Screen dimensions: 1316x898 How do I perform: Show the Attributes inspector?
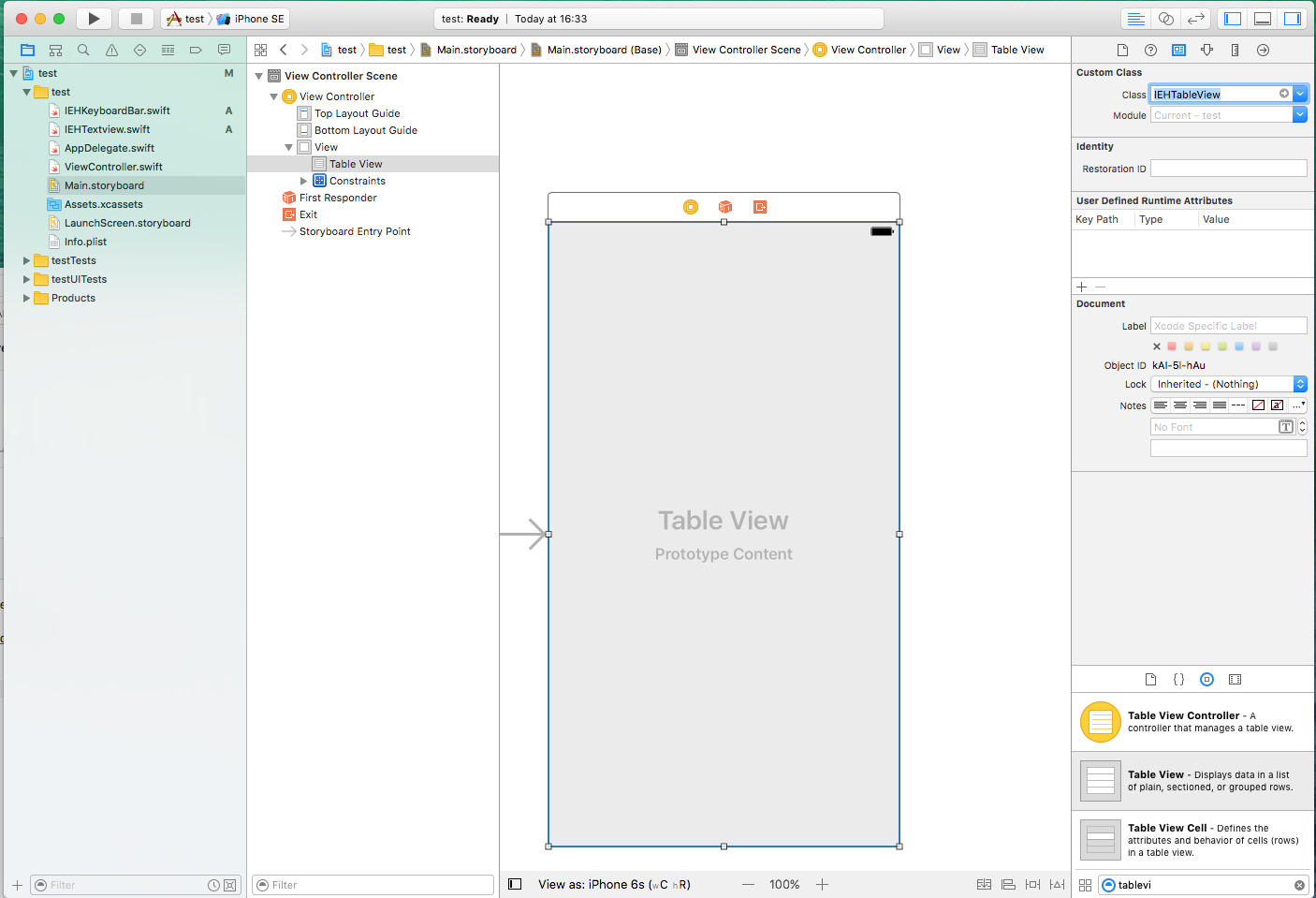(x=1206, y=50)
